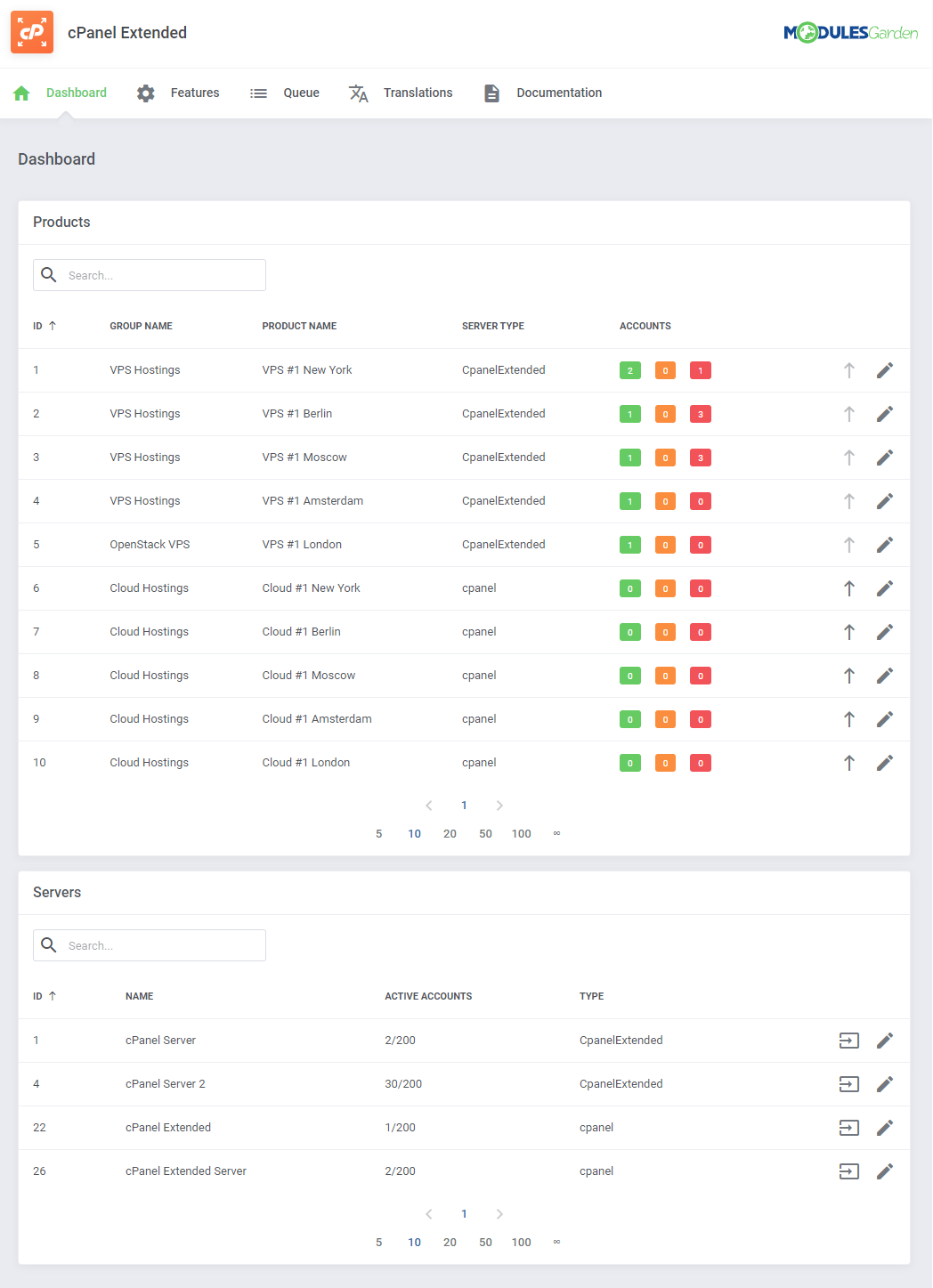Image resolution: width=933 pixels, height=1288 pixels.
Task: Log in to cPanel Extended via arrow icon
Action: (x=849, y=1128)
